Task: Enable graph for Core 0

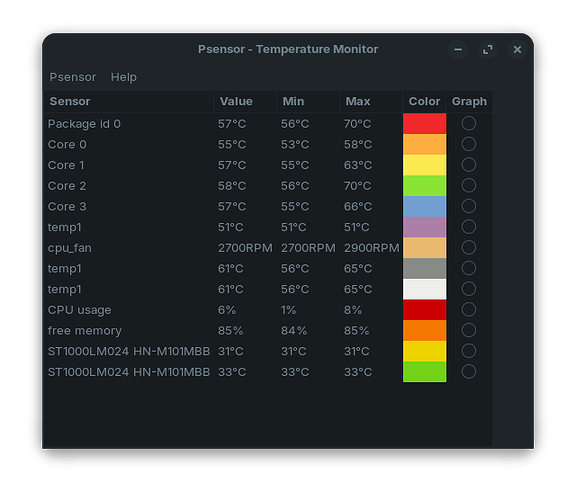Action: (469, 144)
